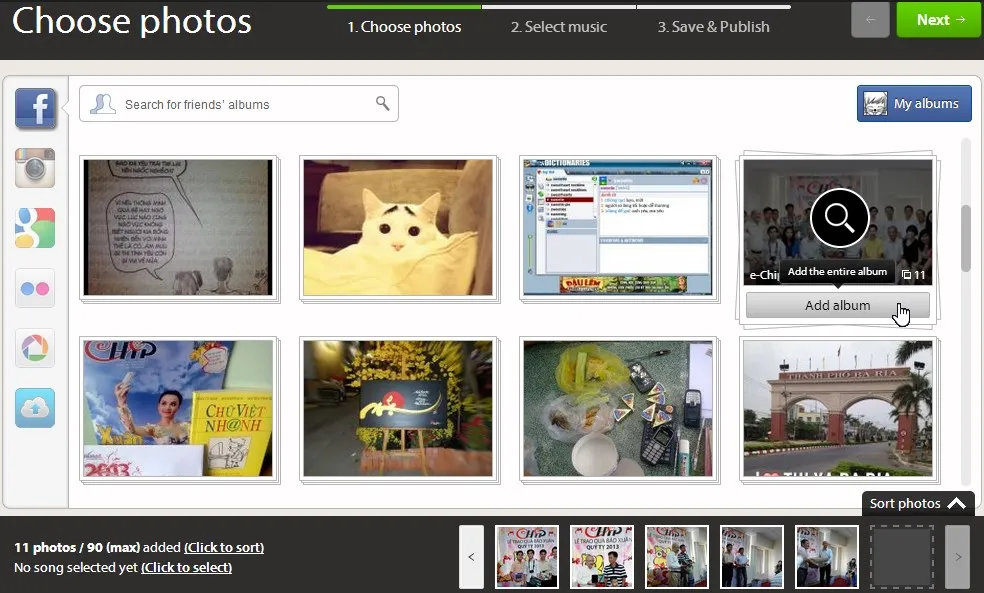The height and width of the screenshot is (593, 984).
Task: Add the entire e-Chip album
Action: click(837, 305)
